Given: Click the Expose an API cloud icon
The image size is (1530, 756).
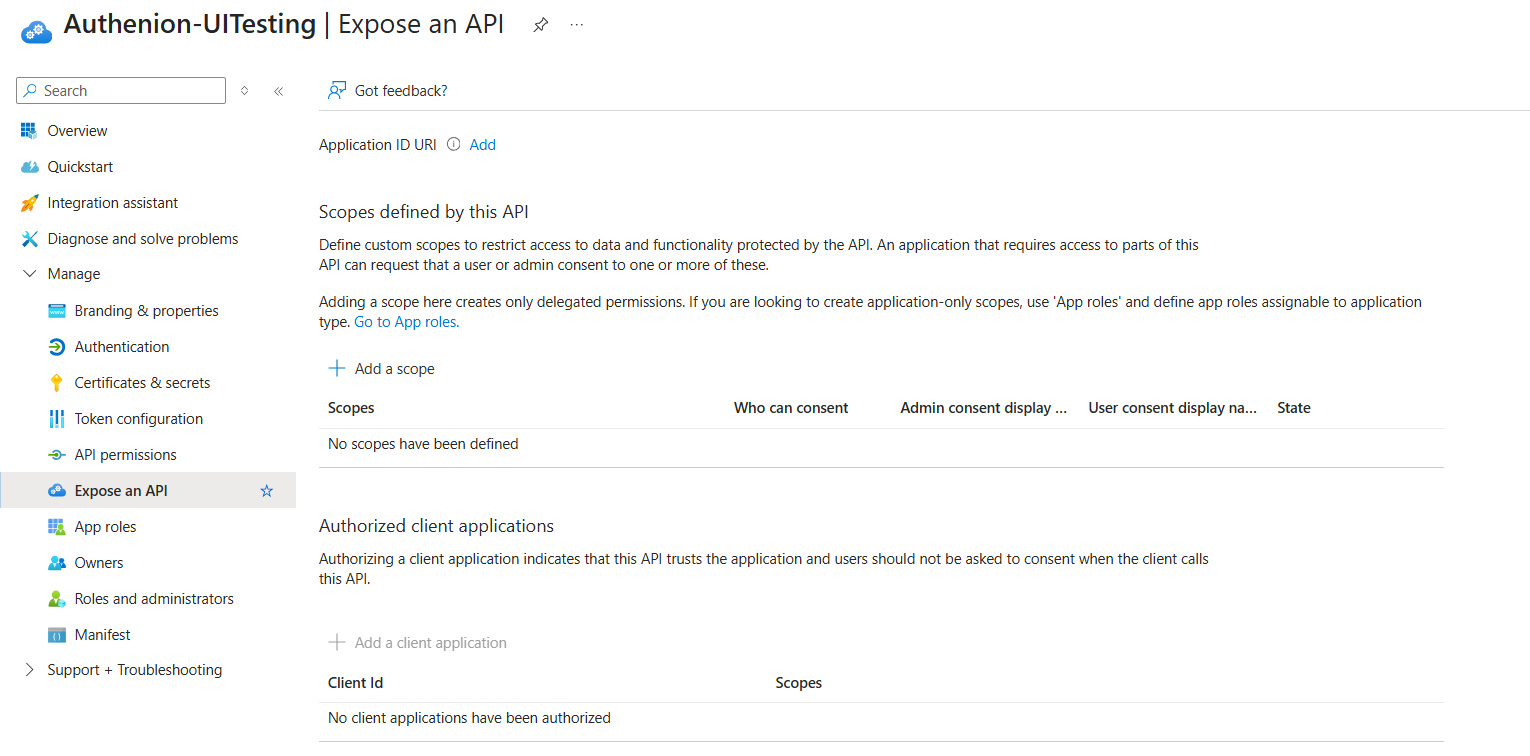Looking at the screenshot, I should [x=56, y=491].
